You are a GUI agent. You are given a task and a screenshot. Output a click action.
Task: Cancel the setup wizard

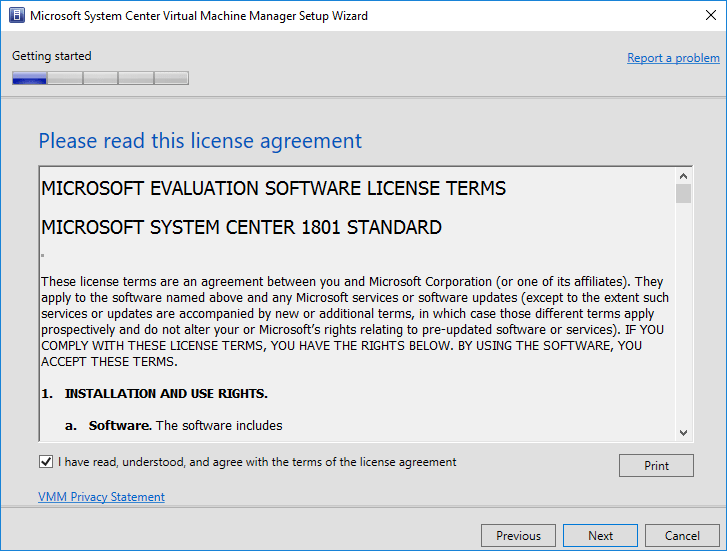coord(682,536)
